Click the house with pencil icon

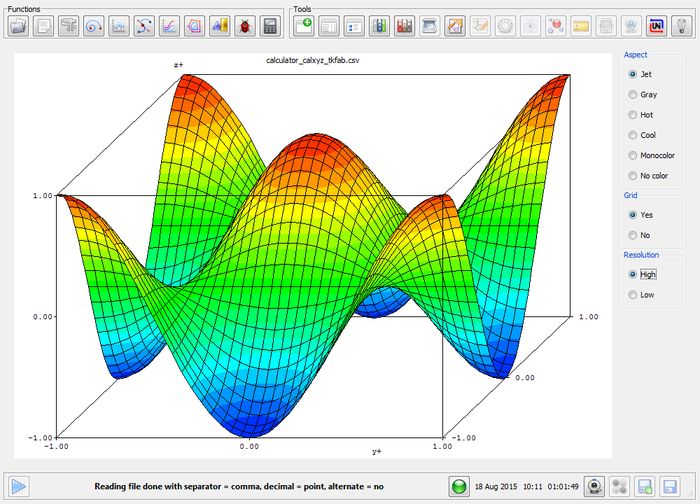tap(454, 26)
